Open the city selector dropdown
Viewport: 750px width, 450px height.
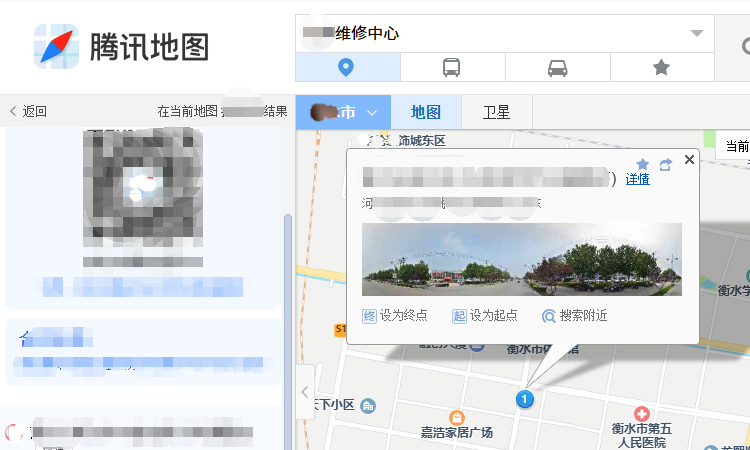click(343, 112)
